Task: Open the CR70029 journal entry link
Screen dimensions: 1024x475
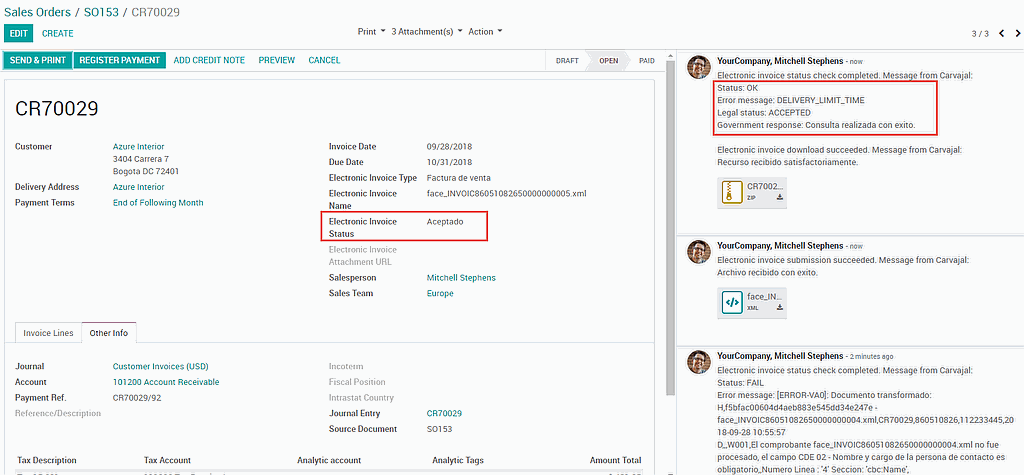Action: (x=444, y=413)
